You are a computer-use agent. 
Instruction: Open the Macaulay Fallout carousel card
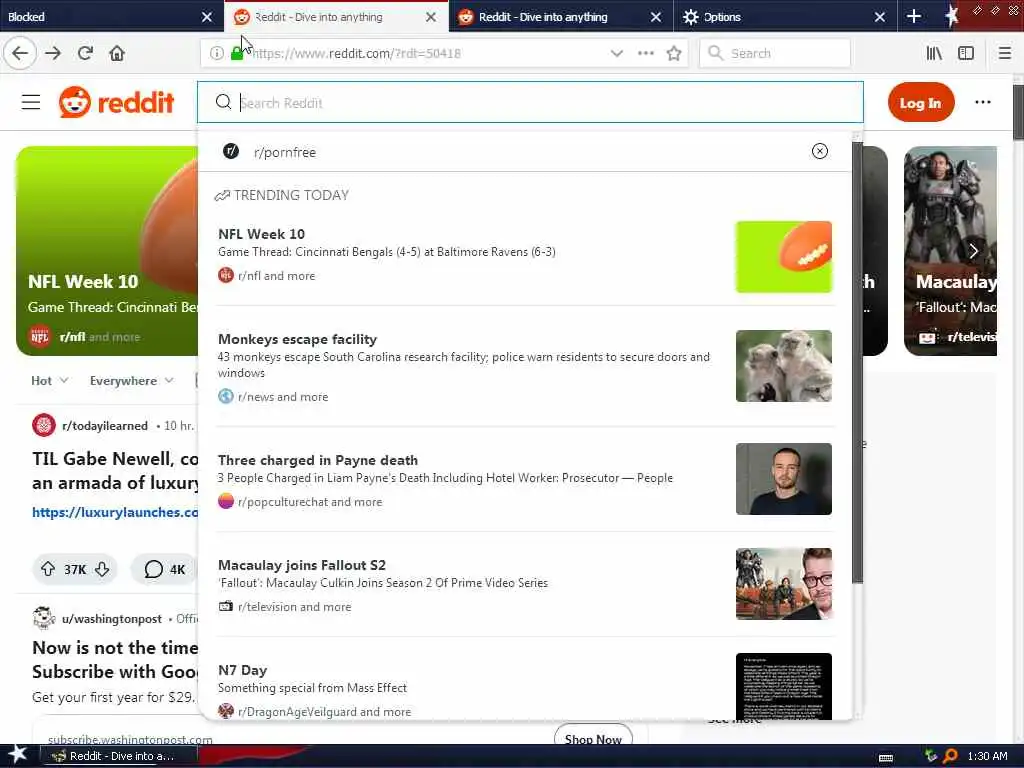950,251
